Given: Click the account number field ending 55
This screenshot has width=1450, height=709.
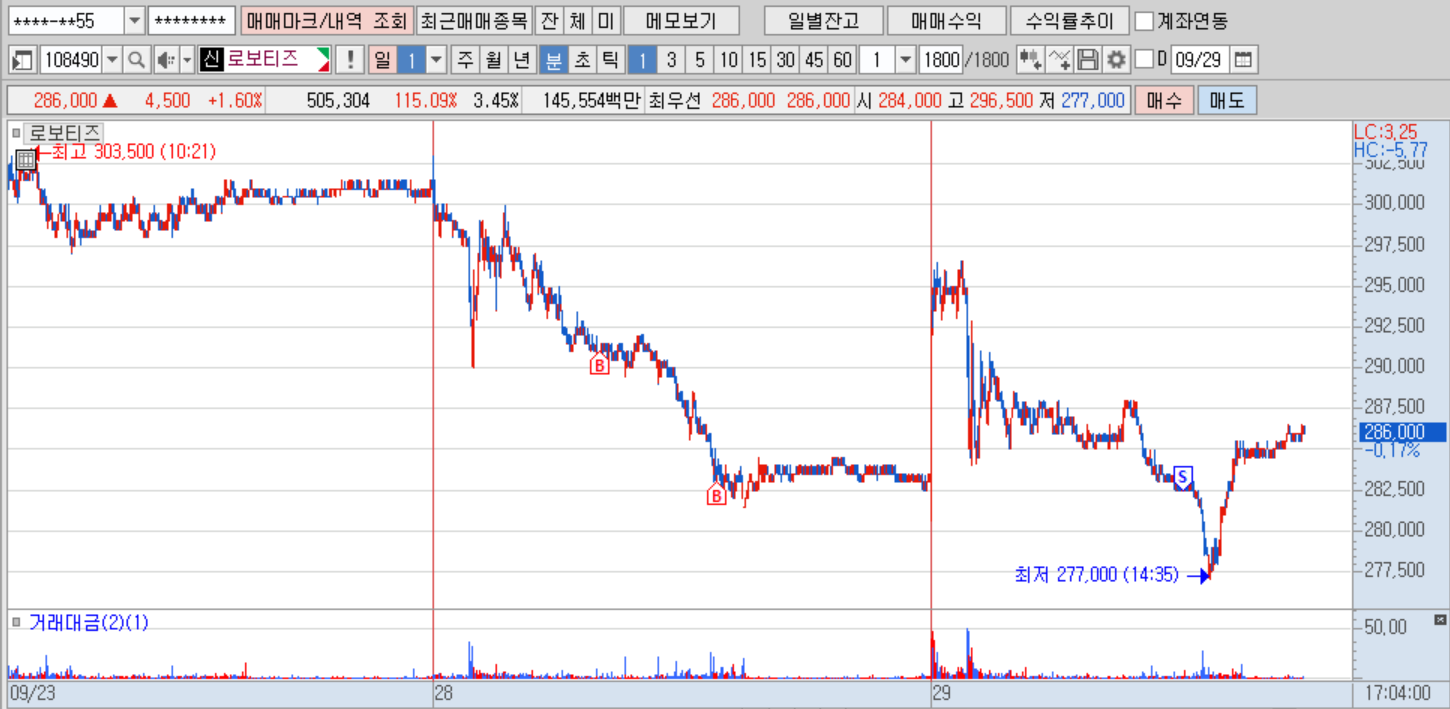Looking at the screenshot, I should pos(67,20).
